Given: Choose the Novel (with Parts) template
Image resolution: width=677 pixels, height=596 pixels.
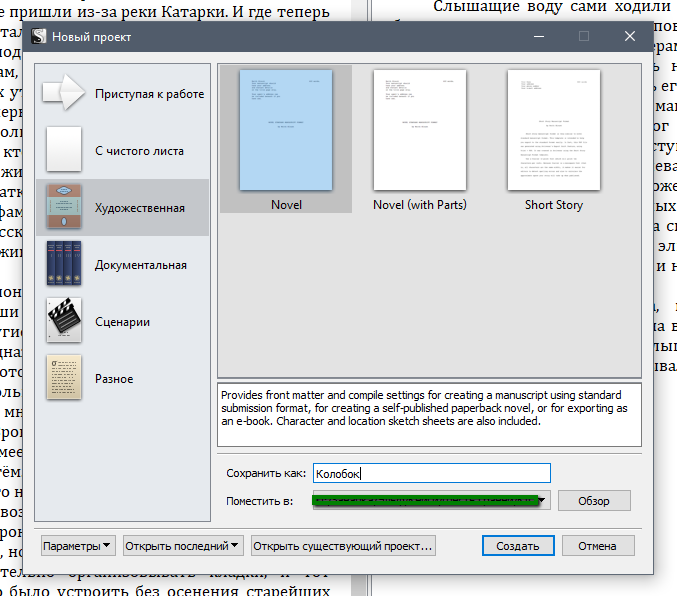Looking at the screenshot, I should coord(419,130).
